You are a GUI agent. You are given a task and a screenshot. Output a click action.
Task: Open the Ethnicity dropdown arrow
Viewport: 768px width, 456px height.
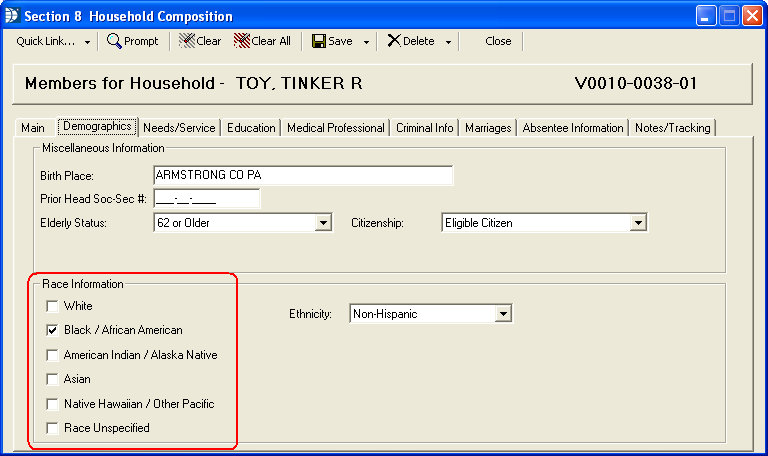tap(503, 313)
